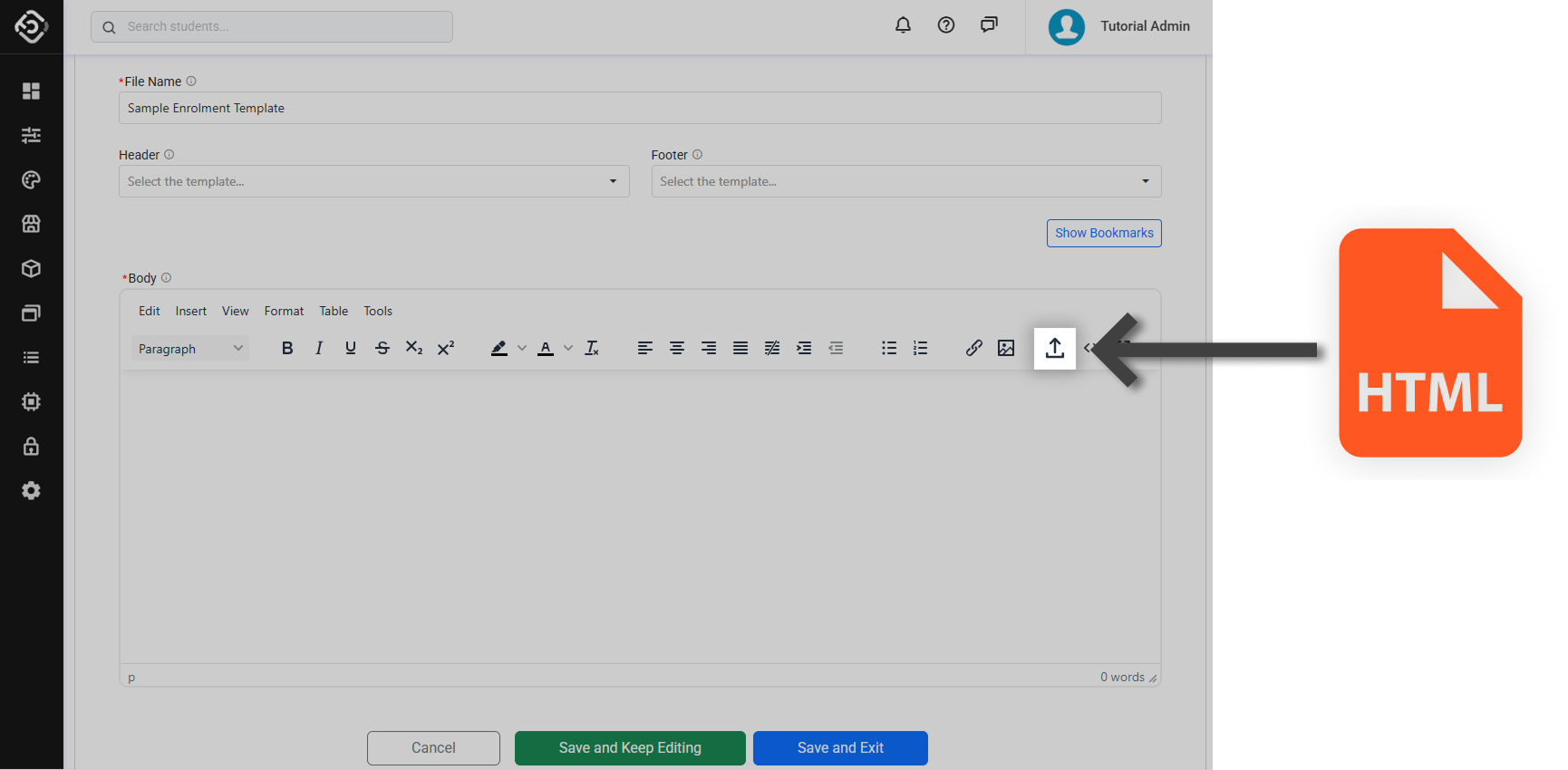Open the text color picker arrow
The height and width of the screenshot is (770, 1568).
568,348
